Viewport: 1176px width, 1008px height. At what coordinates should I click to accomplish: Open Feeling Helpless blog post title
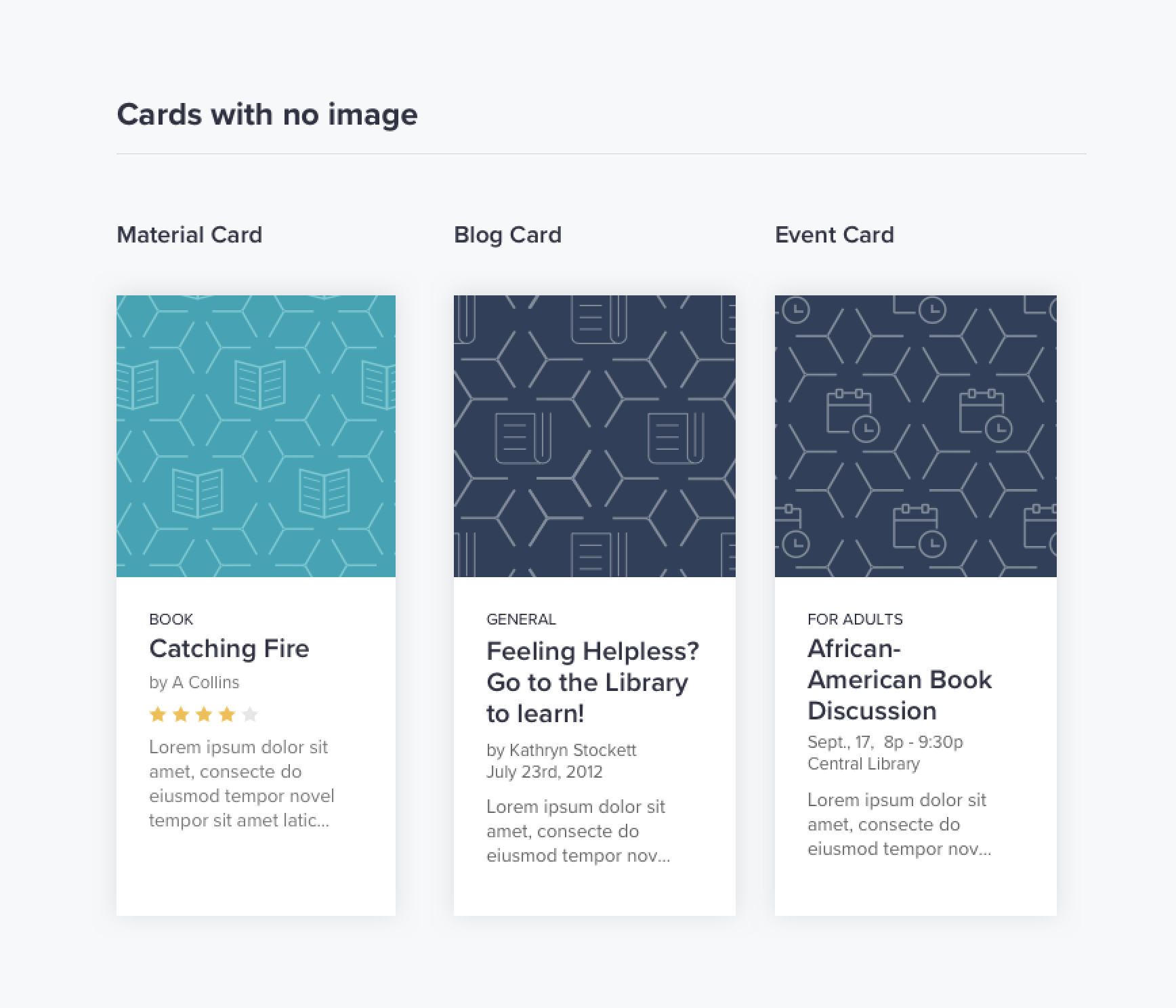pyautogui.click(x=593, y=682)
